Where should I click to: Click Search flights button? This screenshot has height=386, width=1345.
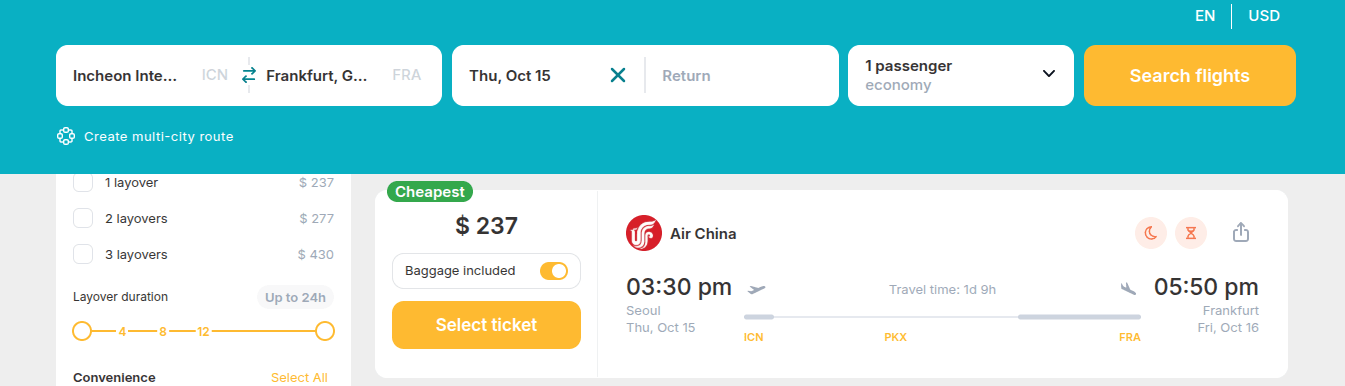[1190, 75]
